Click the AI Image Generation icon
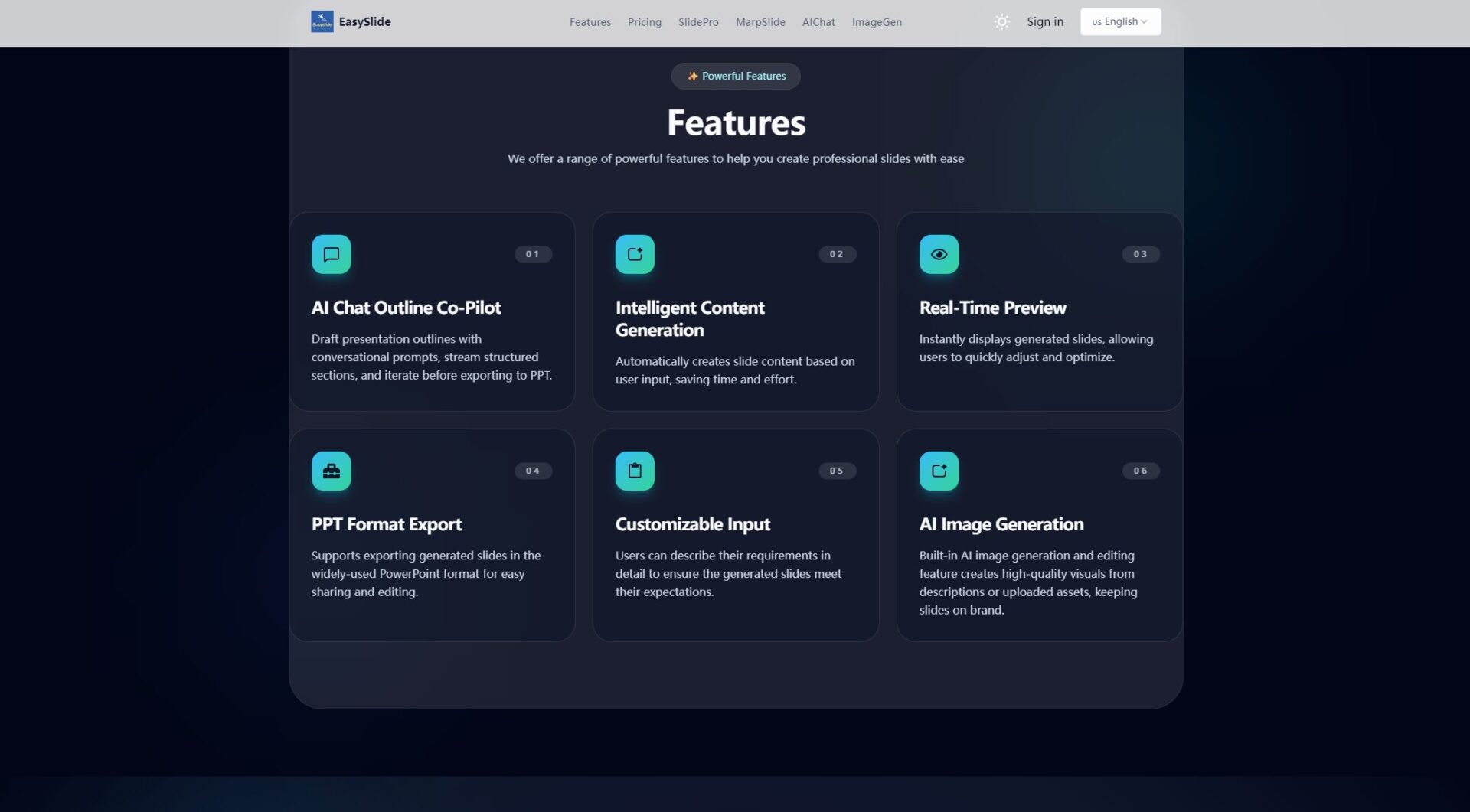This screenshot has height=812, width=1470. point(939,471)
